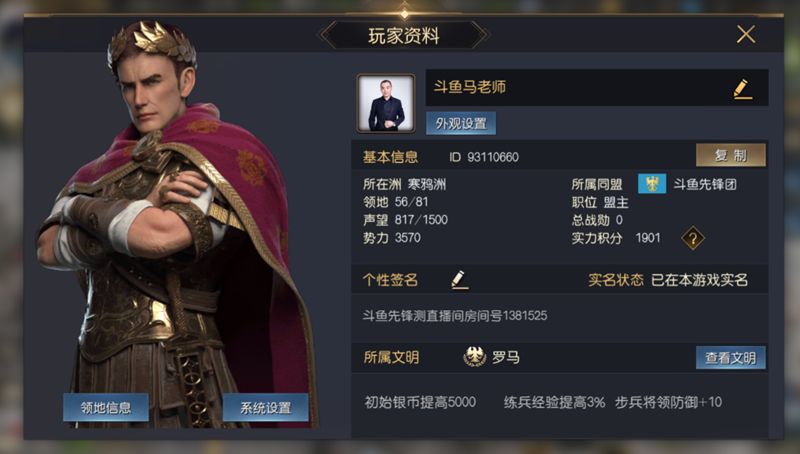Open 领地信息 territory info
This screenshot has height=454, width=800.
point(106,407)
